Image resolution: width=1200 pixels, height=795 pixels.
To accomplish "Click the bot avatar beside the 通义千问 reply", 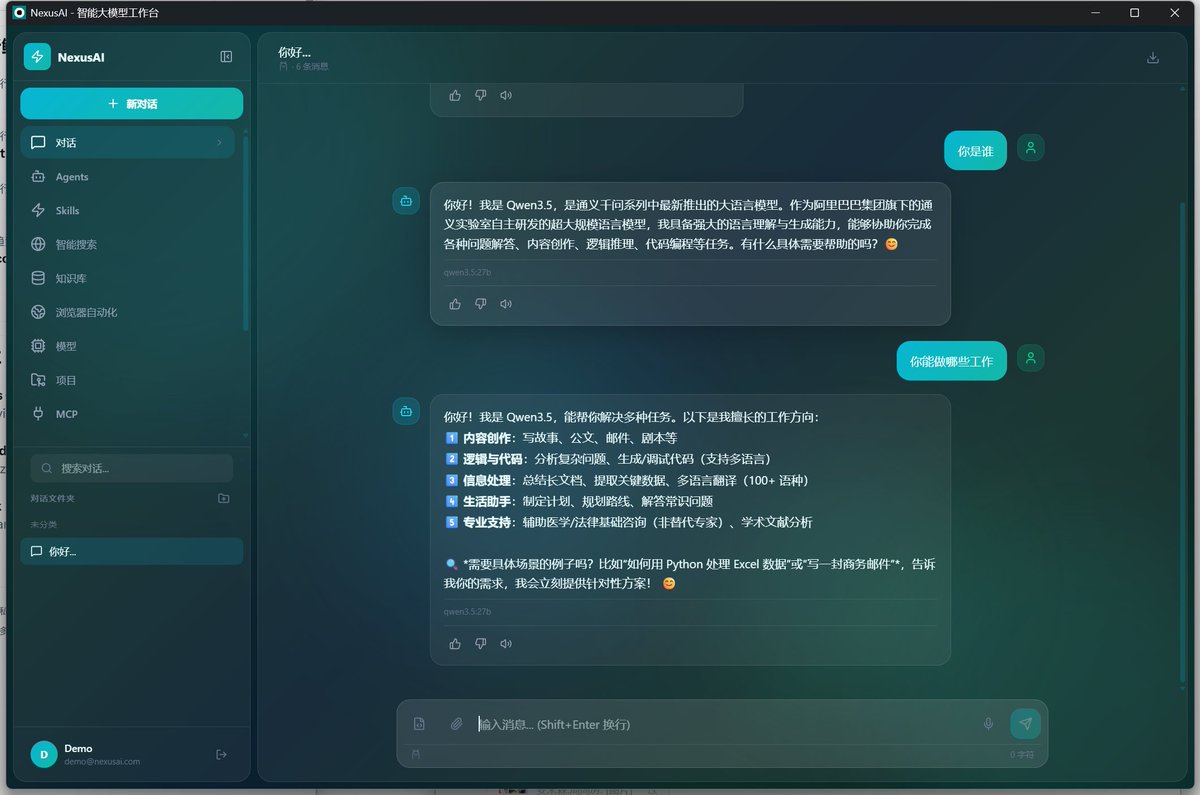I will [406, 200].
